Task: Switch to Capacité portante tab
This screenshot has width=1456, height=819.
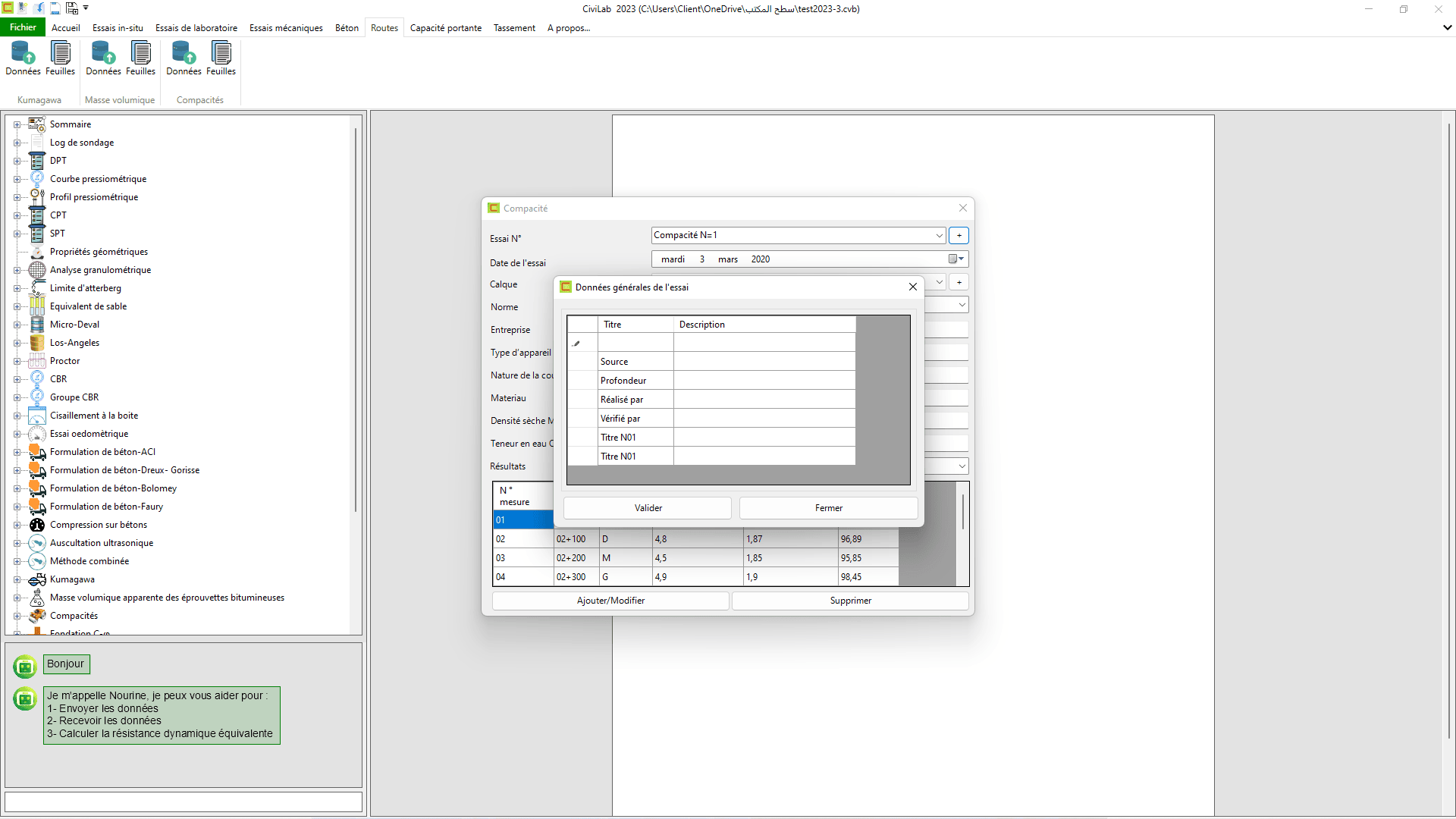Action: coord(446,28)
